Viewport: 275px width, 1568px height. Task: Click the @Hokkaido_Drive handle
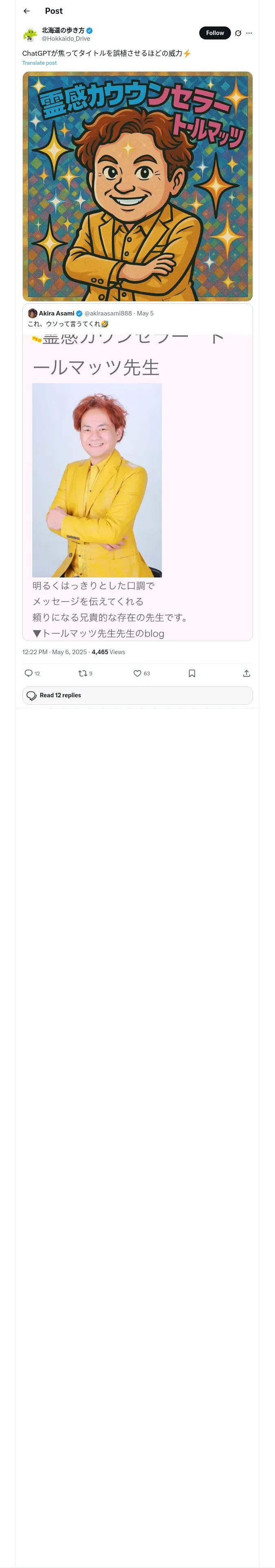tap(66, 39)
